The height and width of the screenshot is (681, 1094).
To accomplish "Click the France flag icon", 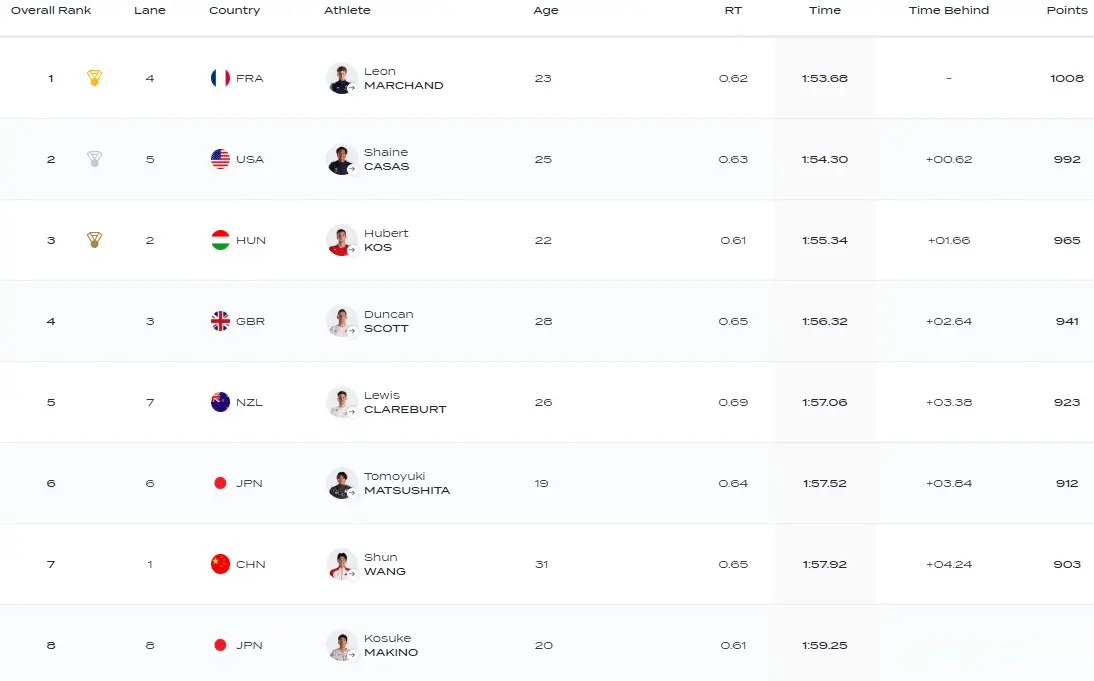I will pos(220,78).
